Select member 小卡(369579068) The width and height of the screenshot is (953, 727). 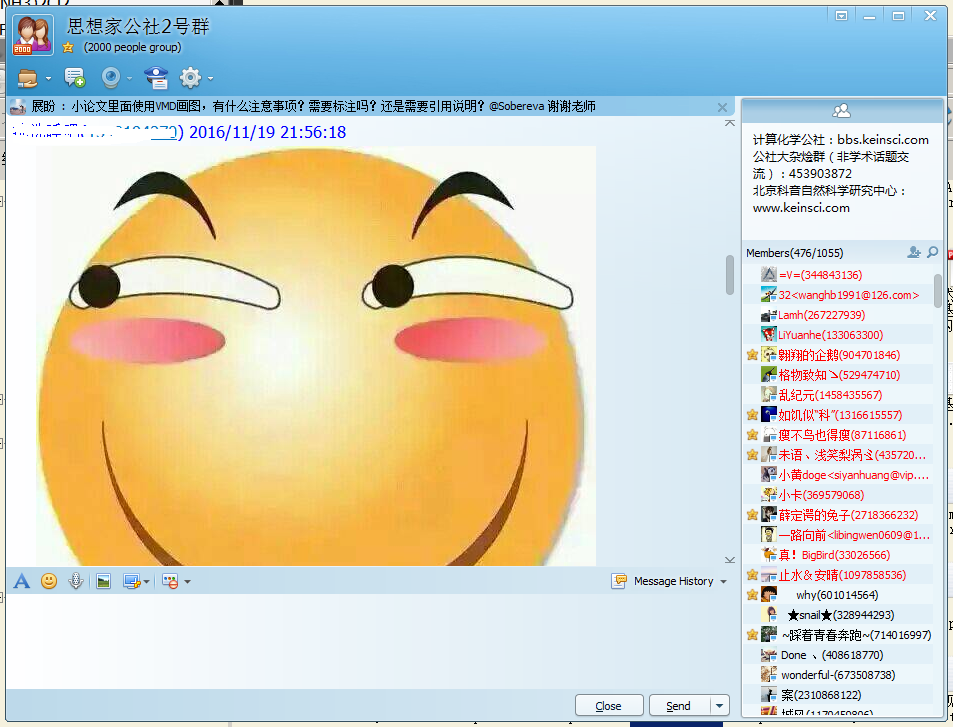839,495
